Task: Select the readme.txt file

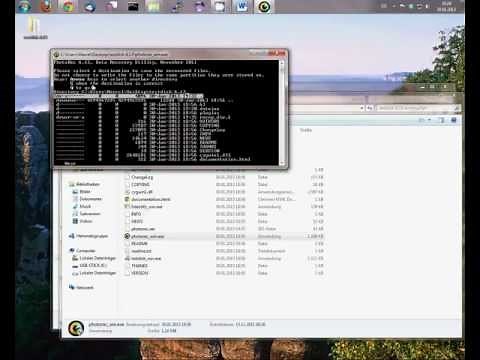Action: (x=141, y=251)
